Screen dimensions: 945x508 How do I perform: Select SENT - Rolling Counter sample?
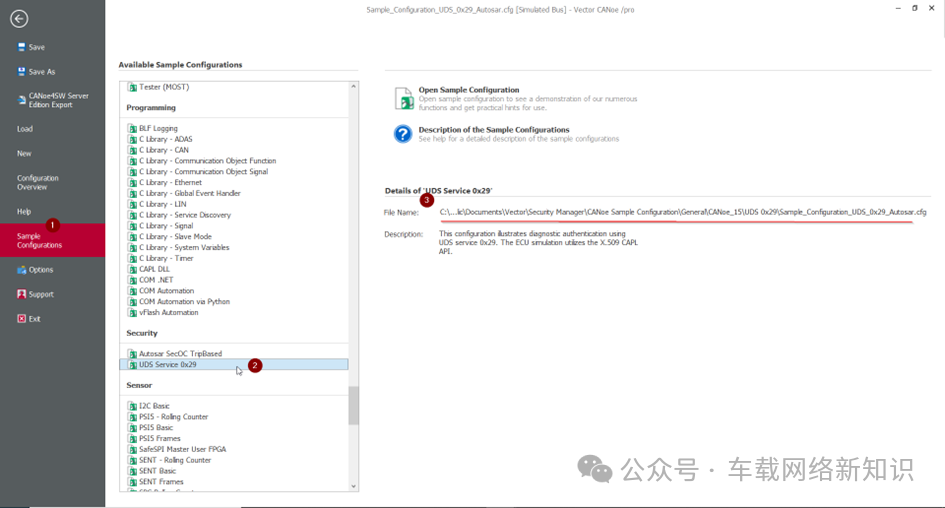175,460
